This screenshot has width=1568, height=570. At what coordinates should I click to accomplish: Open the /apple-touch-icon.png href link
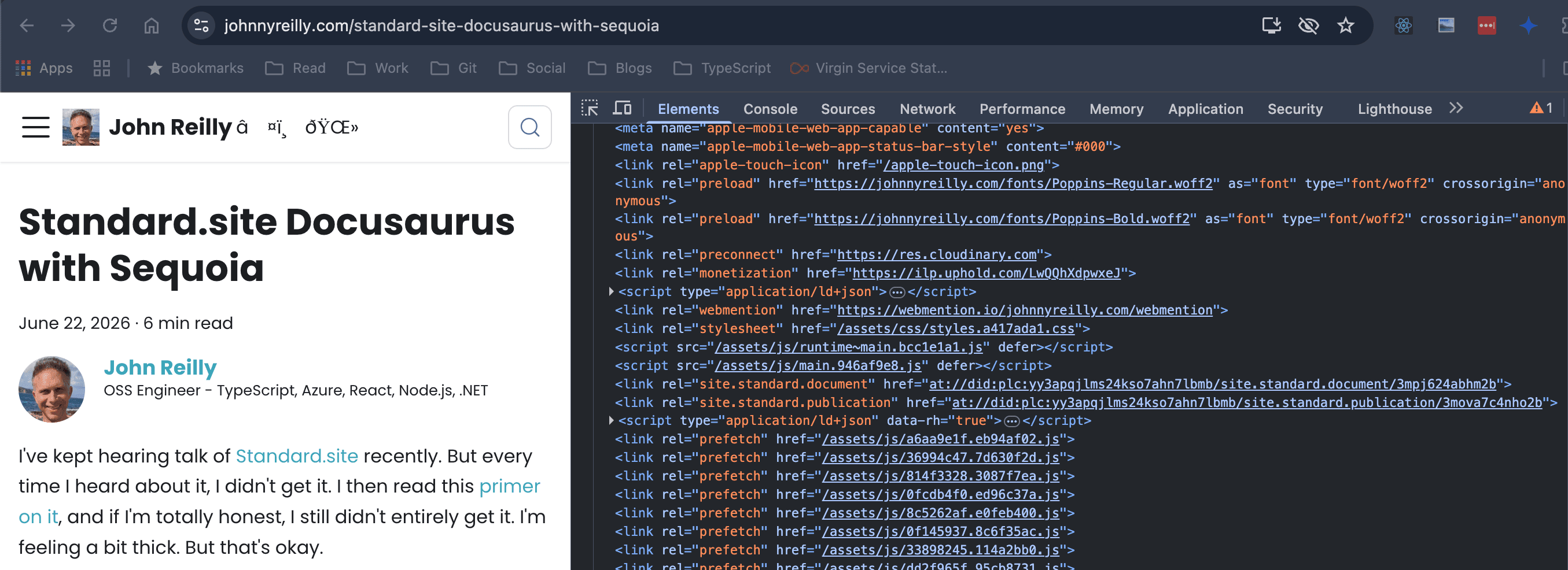point(963,165)
